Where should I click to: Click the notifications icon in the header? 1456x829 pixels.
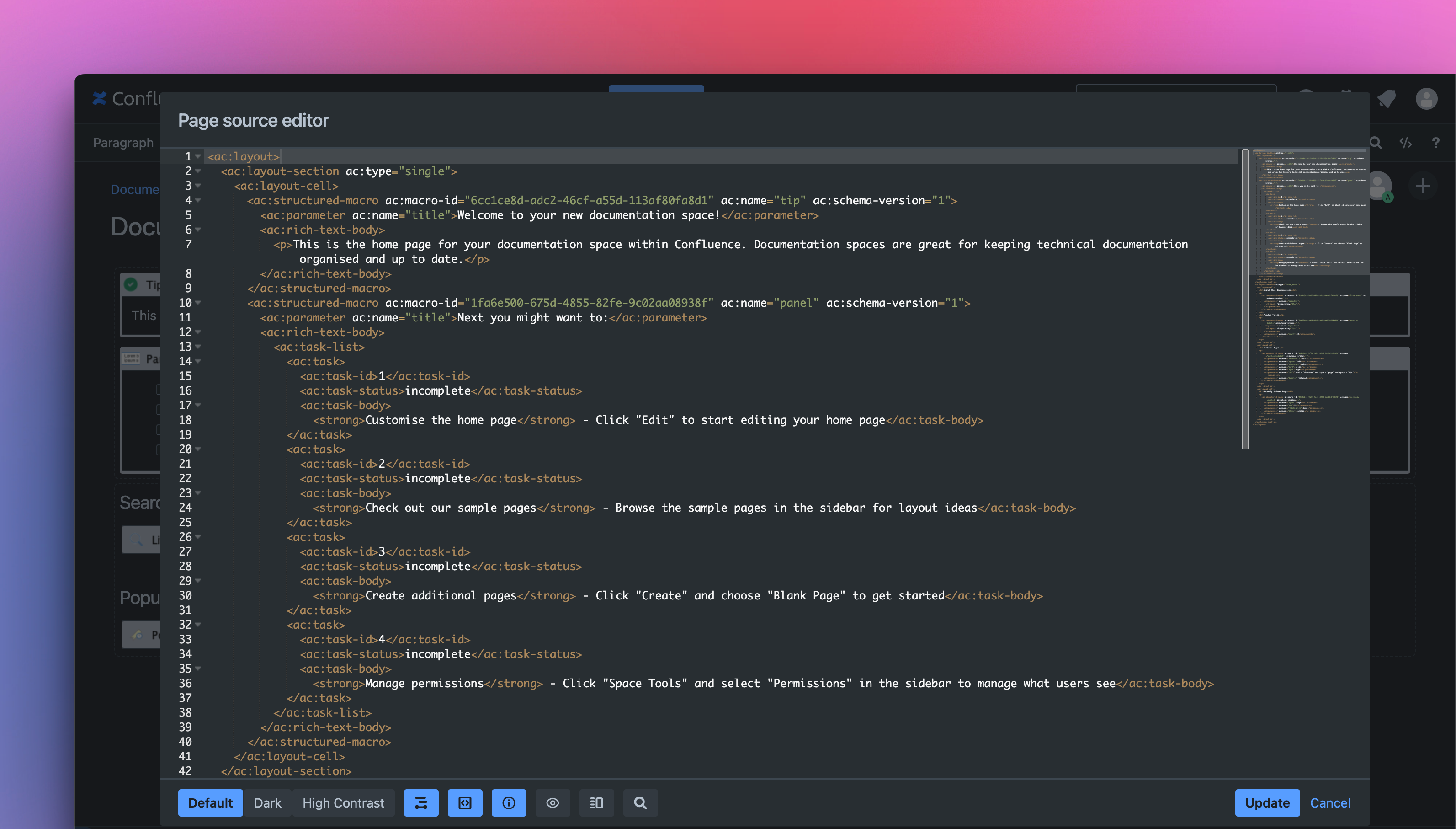pyautogui.click(x=1387, y=99)
